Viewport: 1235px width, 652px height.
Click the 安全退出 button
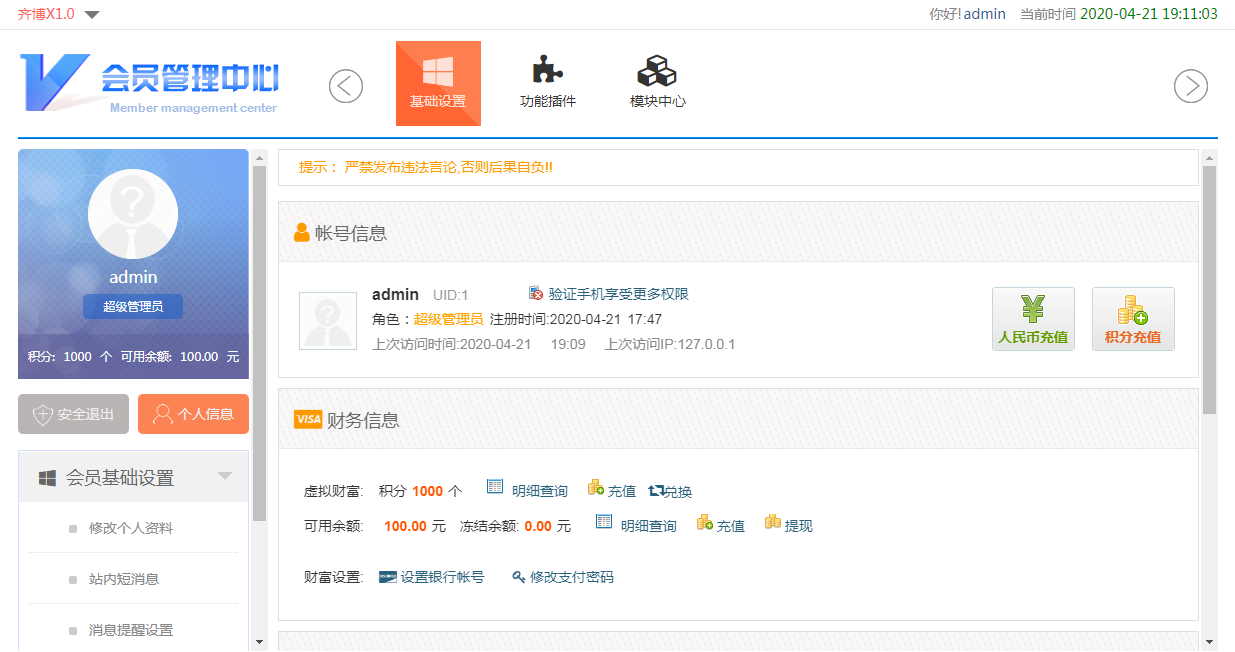click(x=73, y=414)
